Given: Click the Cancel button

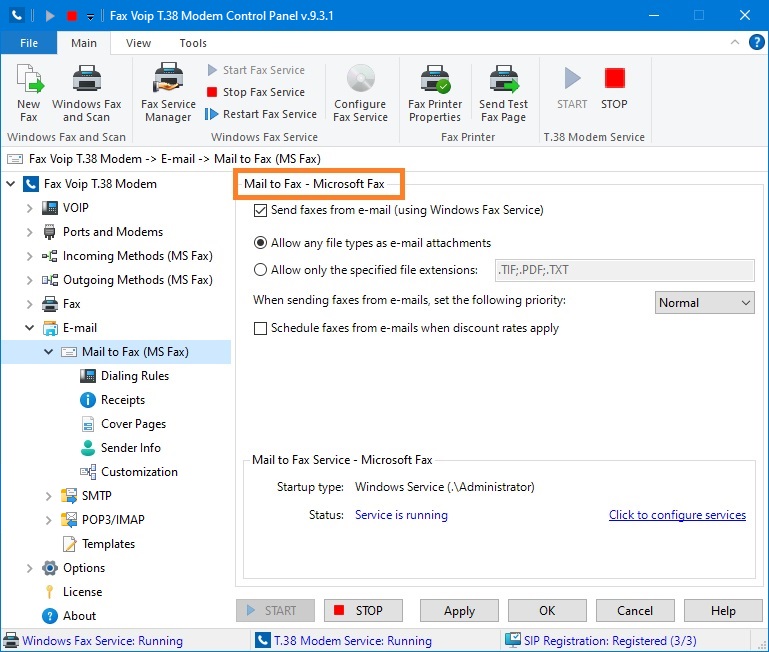Looking at the screenshot, I should click(635, 611).
